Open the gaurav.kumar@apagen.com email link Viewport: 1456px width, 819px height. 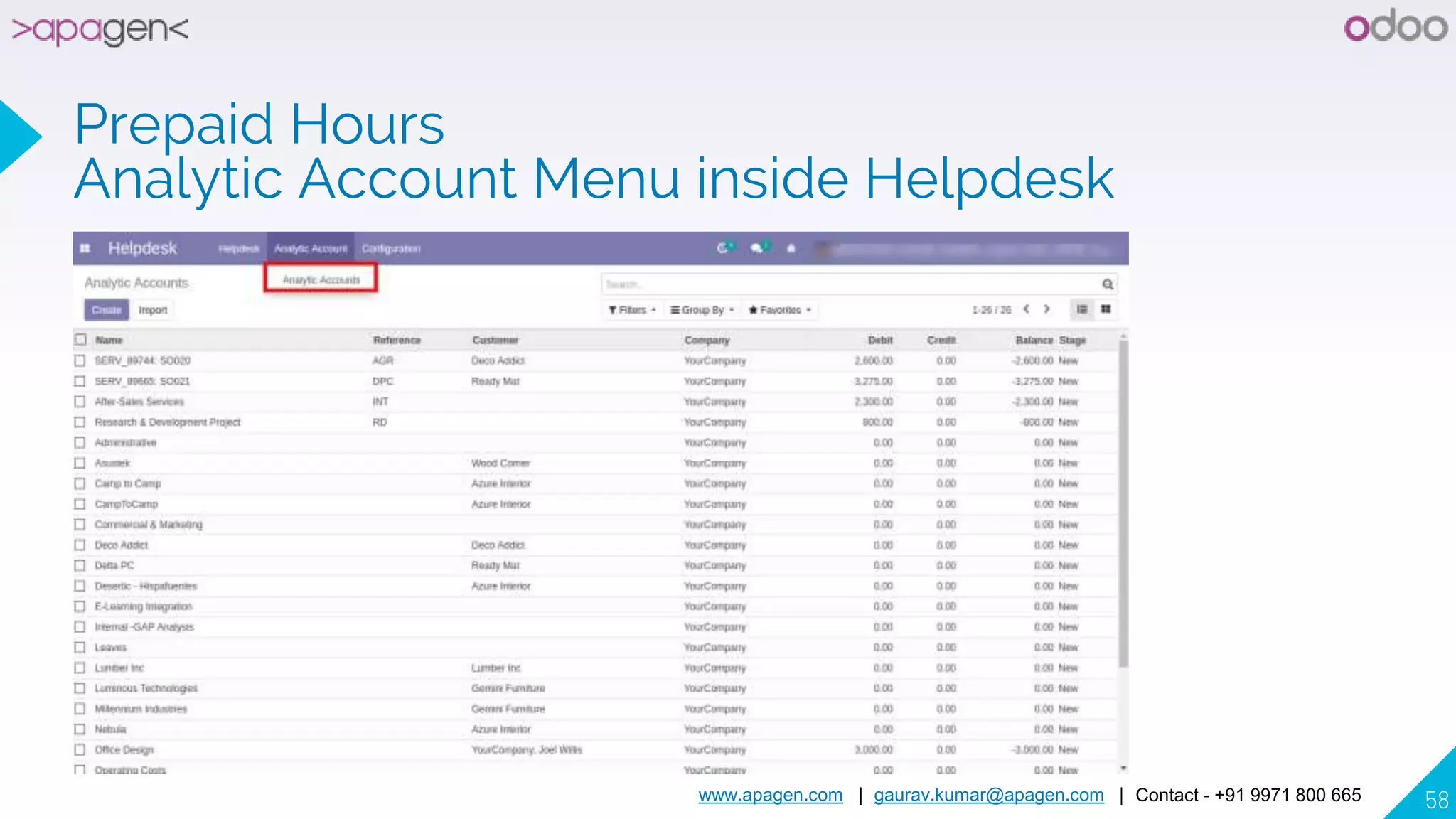click(x=989, y=795)
